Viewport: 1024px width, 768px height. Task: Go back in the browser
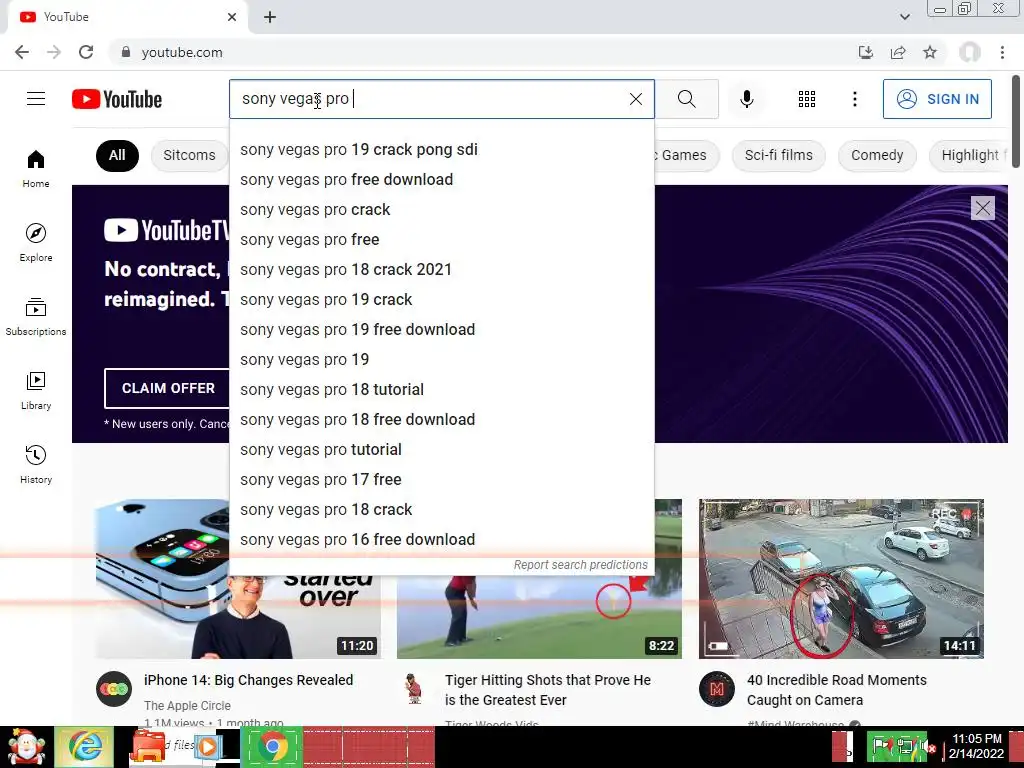[x=22, y=52]
